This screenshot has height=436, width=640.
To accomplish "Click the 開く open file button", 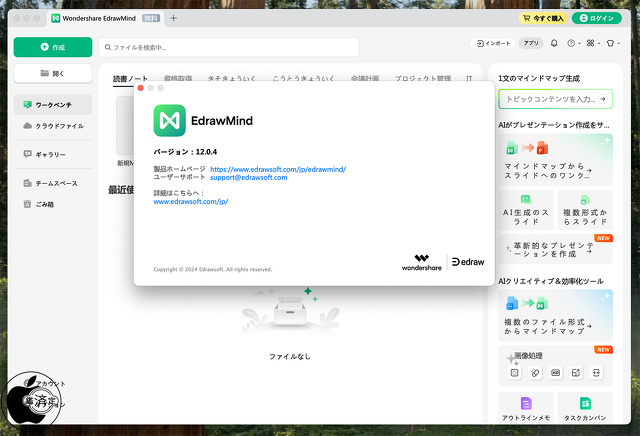I will [53, 73].
